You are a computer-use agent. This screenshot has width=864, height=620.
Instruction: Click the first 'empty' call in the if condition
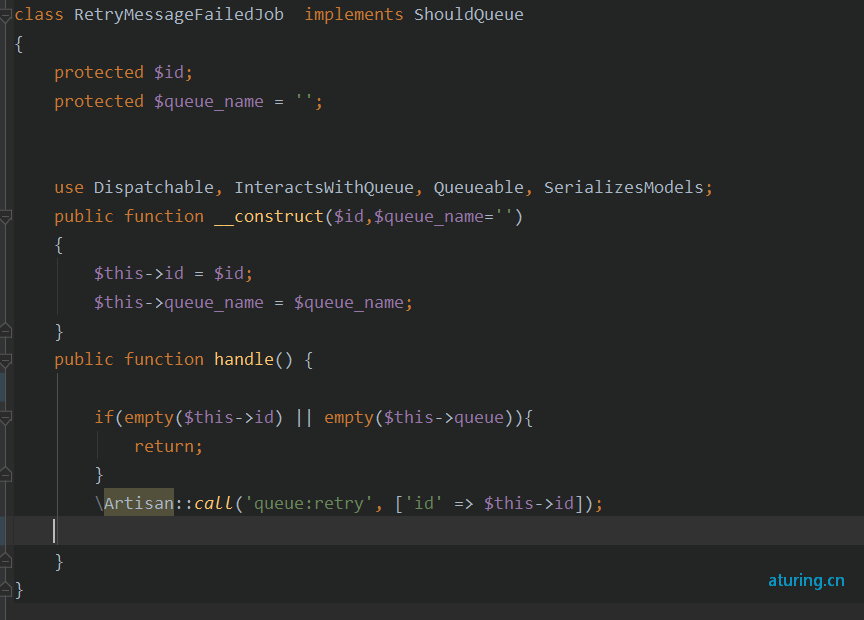149,417
